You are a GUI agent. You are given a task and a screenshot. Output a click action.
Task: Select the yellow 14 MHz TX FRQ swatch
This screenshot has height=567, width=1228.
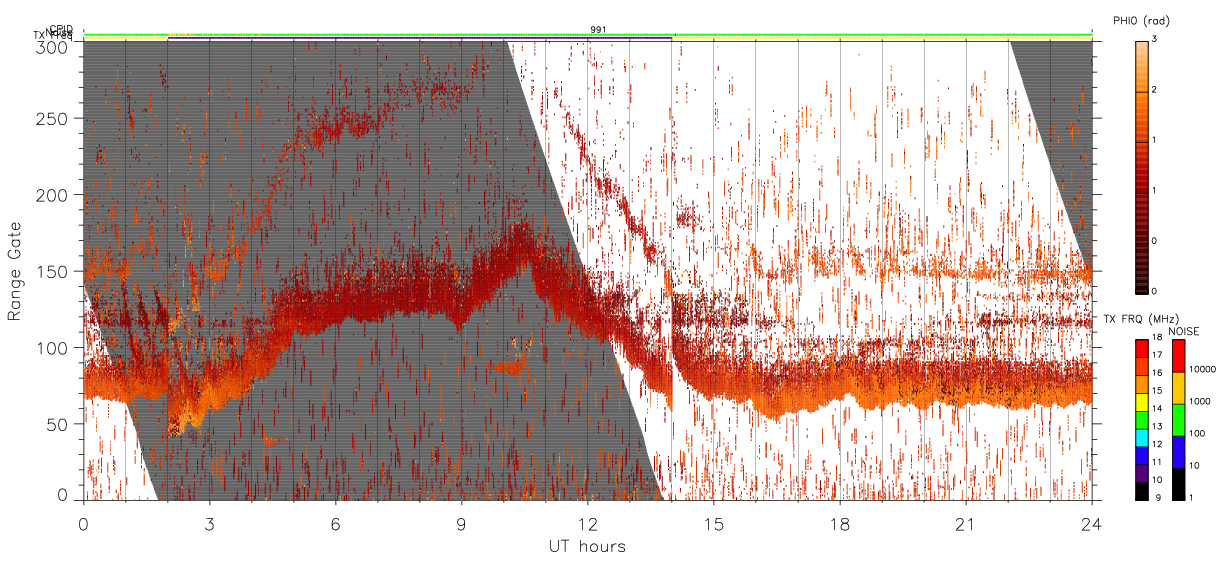[x=1142, y=402]
